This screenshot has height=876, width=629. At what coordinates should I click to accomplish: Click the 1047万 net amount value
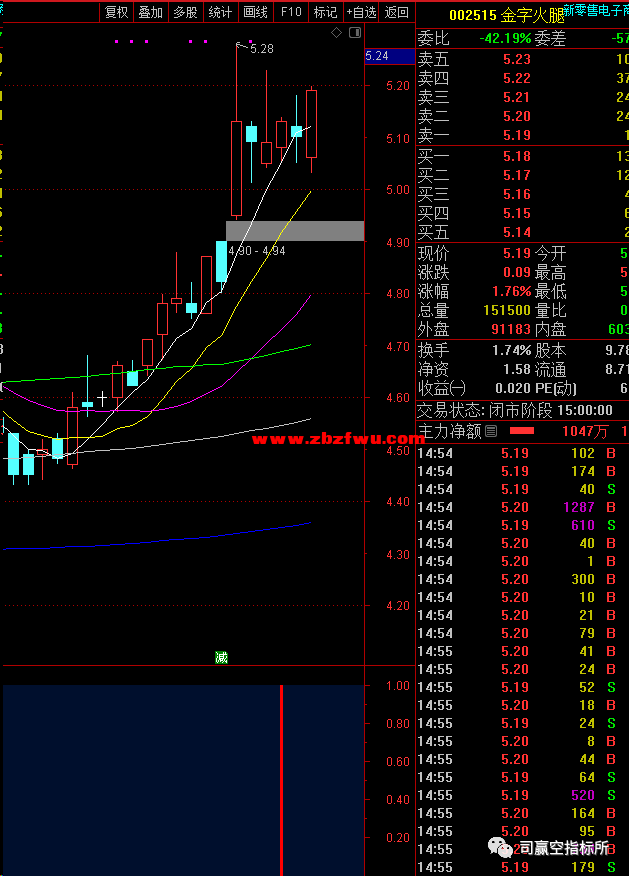pos(585,431)
